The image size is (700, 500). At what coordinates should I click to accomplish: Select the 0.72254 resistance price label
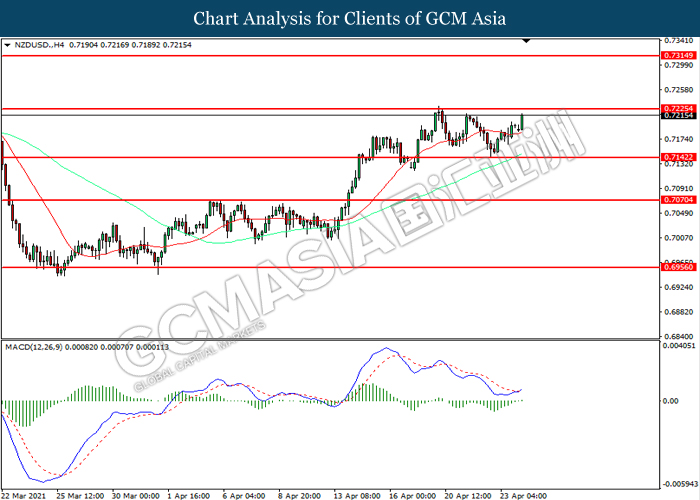point(678,108)
